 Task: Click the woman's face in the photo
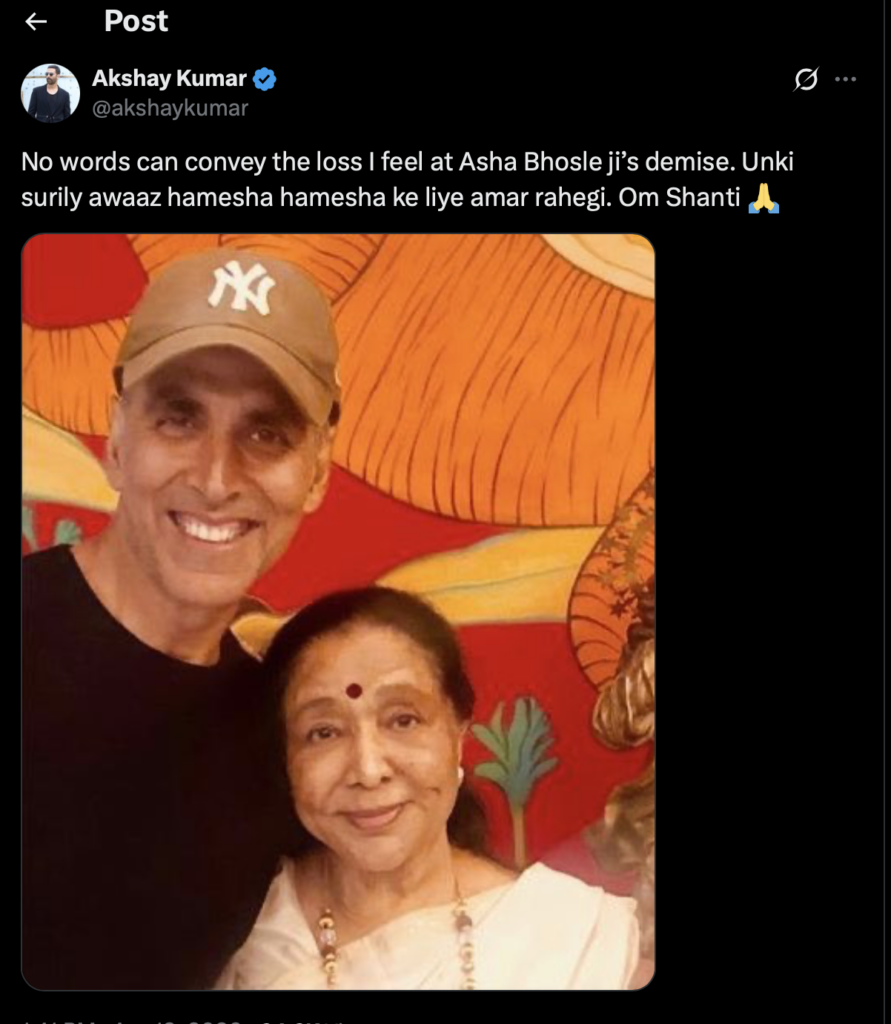point(370,750)
